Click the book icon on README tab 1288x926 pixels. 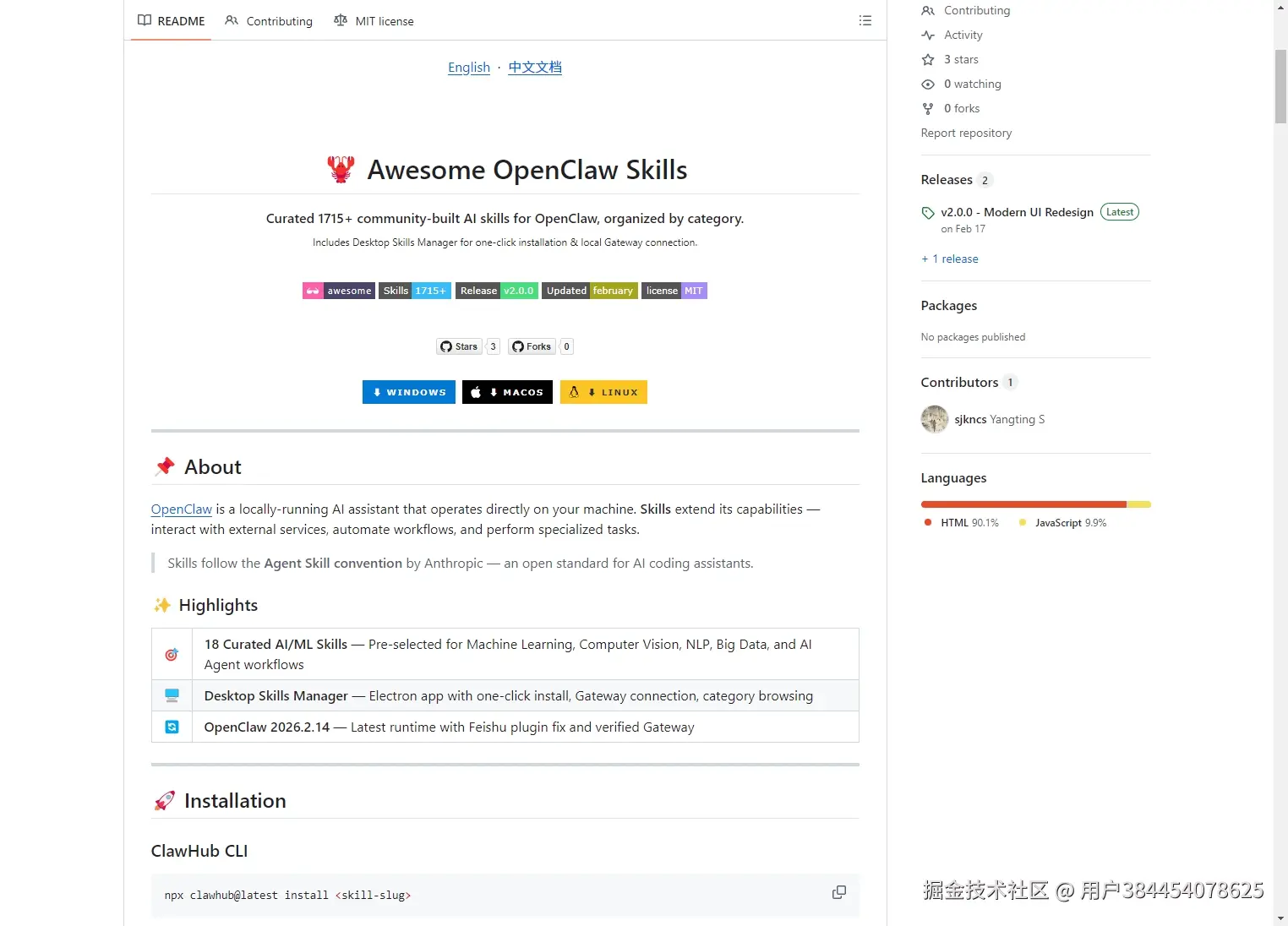pyautogui.click(x=145, y=20)
